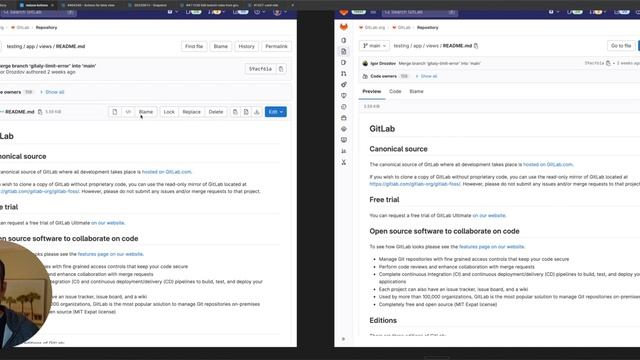Switch to second browser tab
This screenshot has width=640, height=360.
(91, 5)
